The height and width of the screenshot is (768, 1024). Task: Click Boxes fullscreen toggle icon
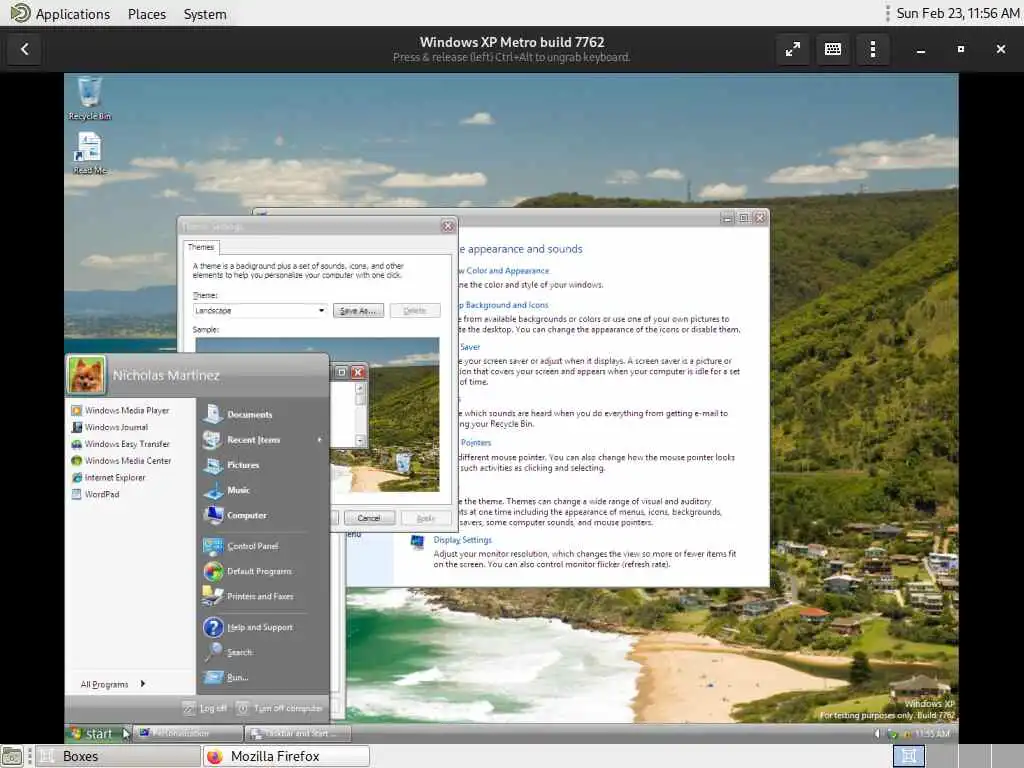point(793,49)
